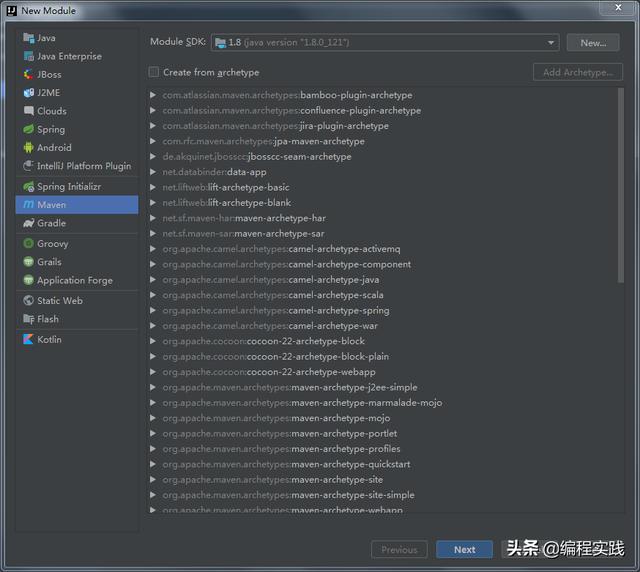Viewport: 640px width, 572px height.
Task: Select Gradle module type
Action: point(77,223)
